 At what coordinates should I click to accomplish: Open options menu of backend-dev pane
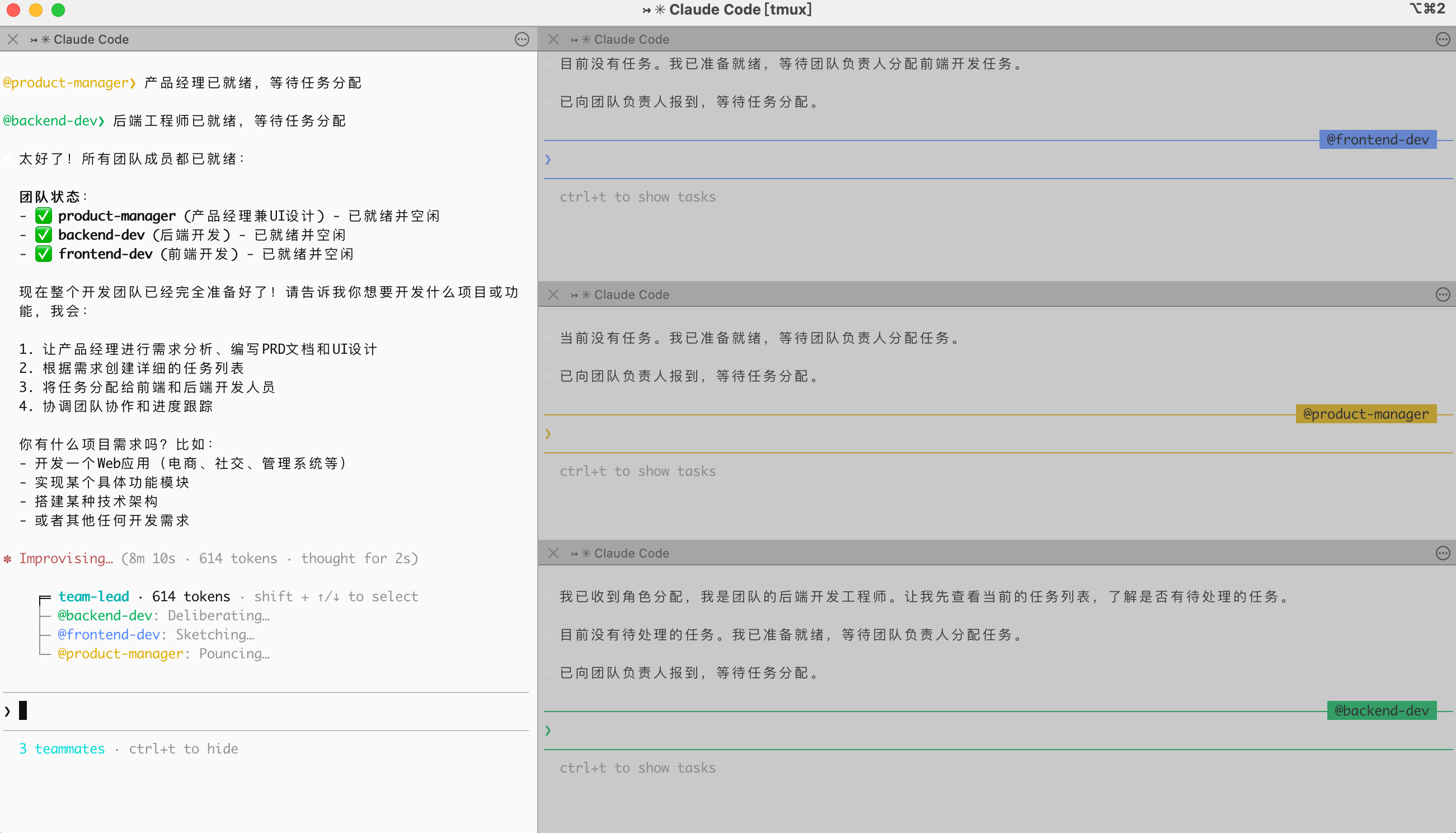click(1442, 553)
